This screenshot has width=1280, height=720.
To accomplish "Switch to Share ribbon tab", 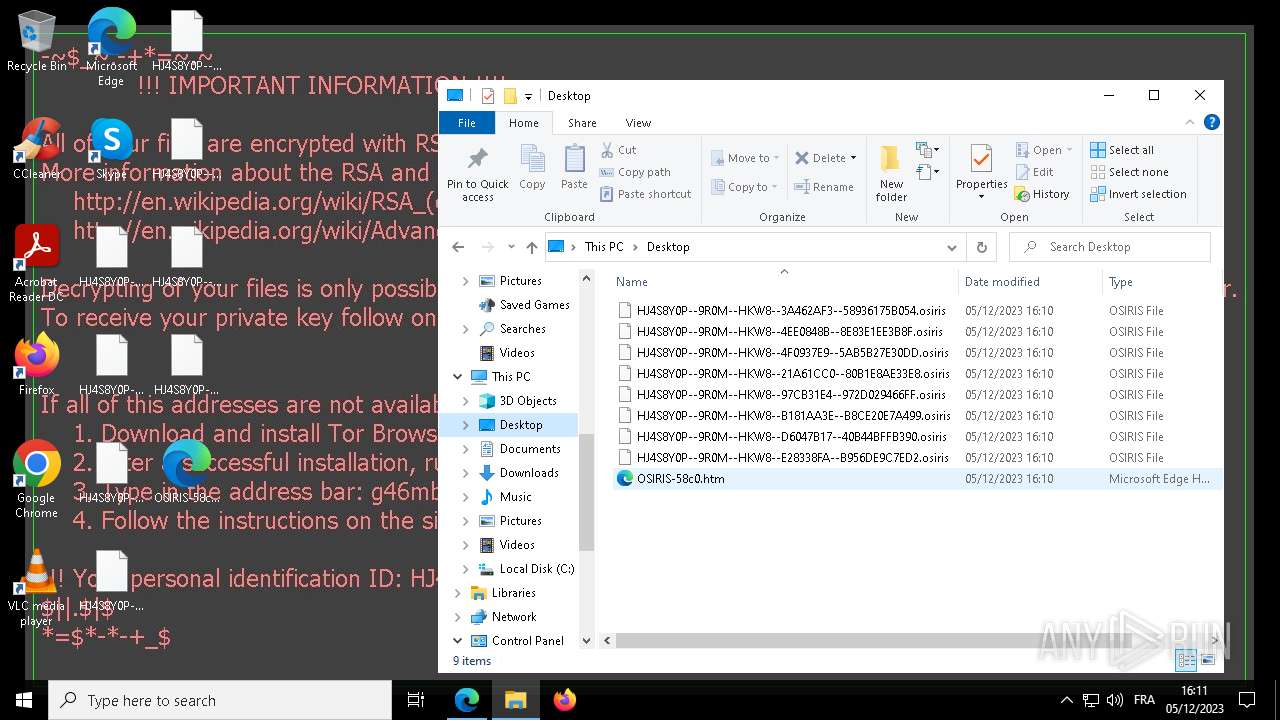I will pos(582,123).
